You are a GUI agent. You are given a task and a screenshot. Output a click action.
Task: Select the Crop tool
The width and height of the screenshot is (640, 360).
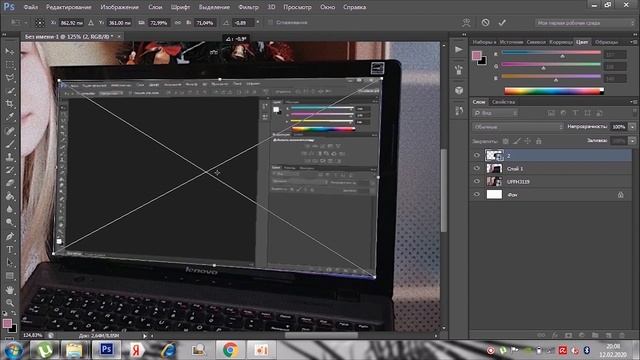(10, 104)
